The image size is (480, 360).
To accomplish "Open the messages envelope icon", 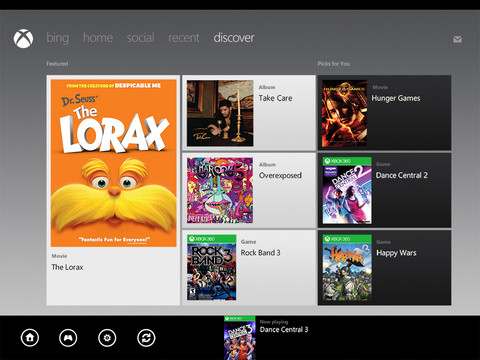I will pyautogui.click(x=457, y=39).
